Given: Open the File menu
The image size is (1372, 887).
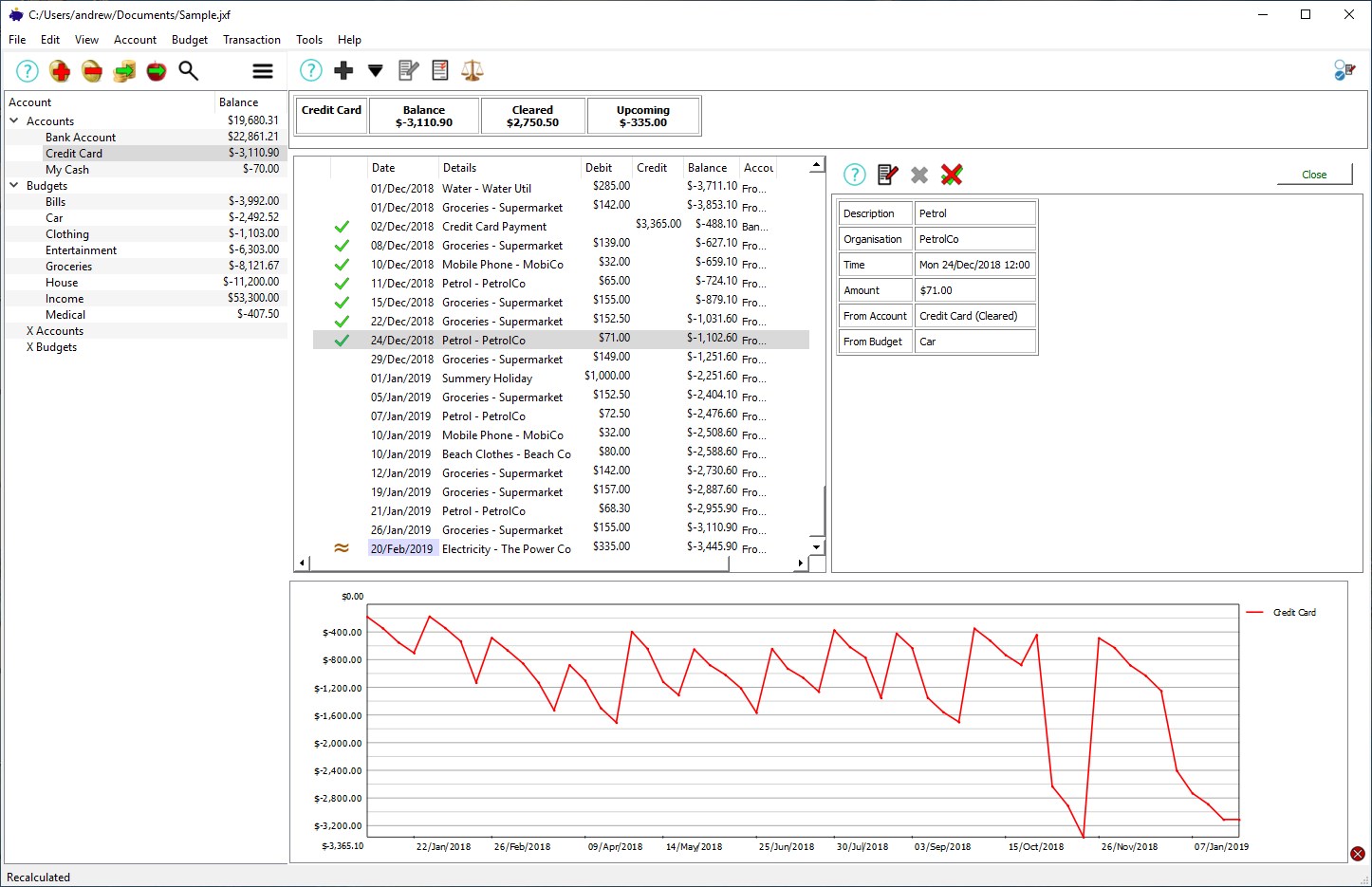Looking at the screenshot, I should [x=17, y=40].
